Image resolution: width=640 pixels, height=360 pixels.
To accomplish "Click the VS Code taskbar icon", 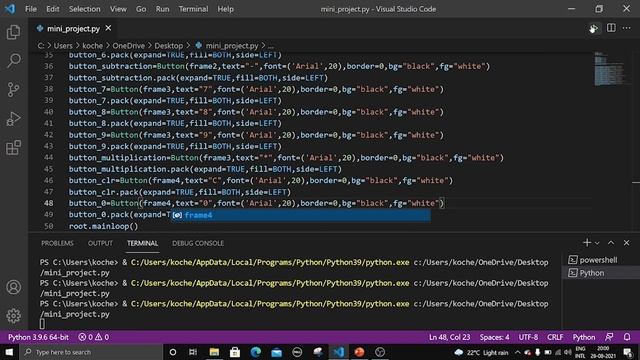I will click(338, 352).
